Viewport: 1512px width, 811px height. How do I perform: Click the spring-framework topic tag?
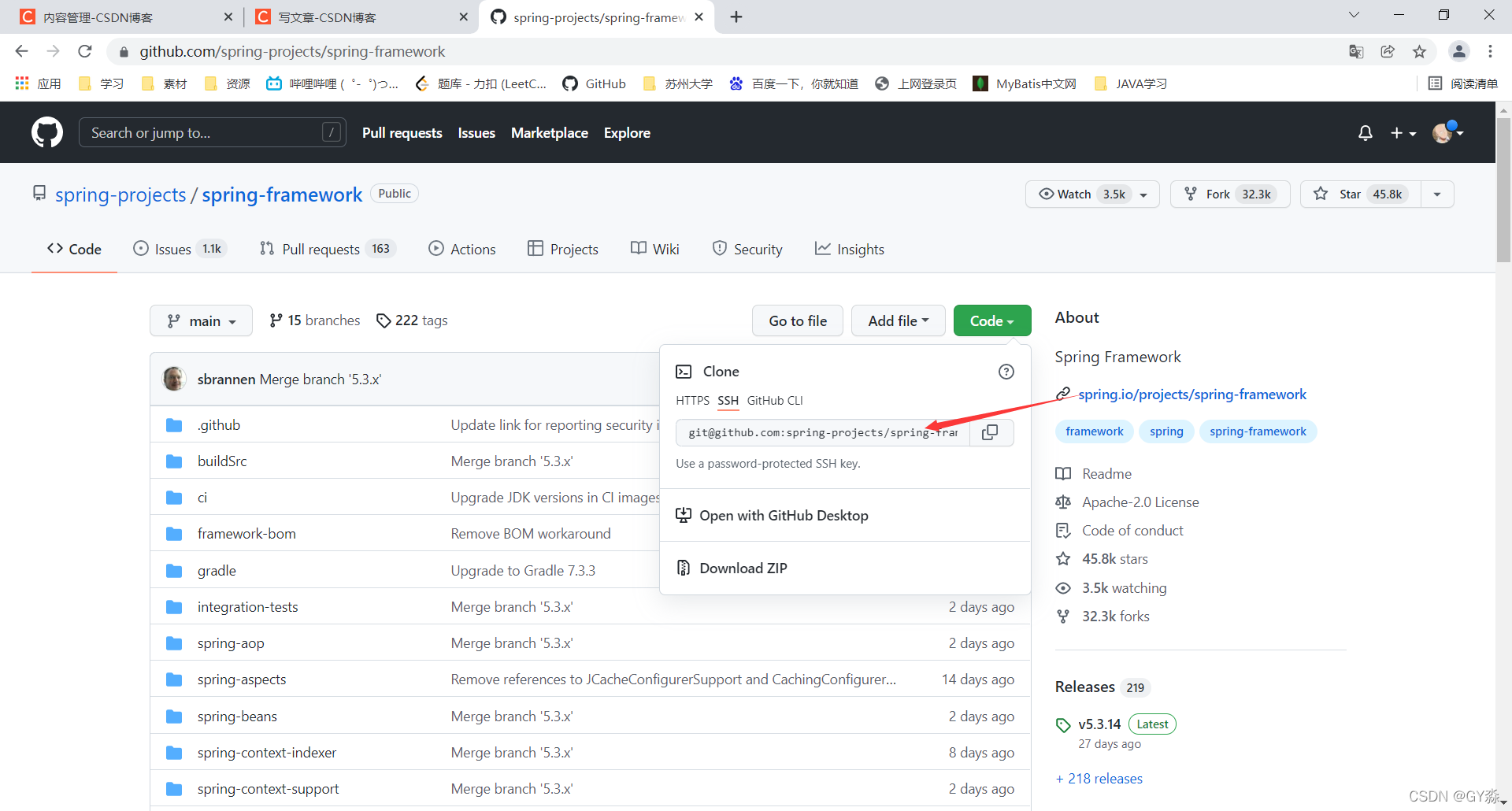coord(1258,431)
